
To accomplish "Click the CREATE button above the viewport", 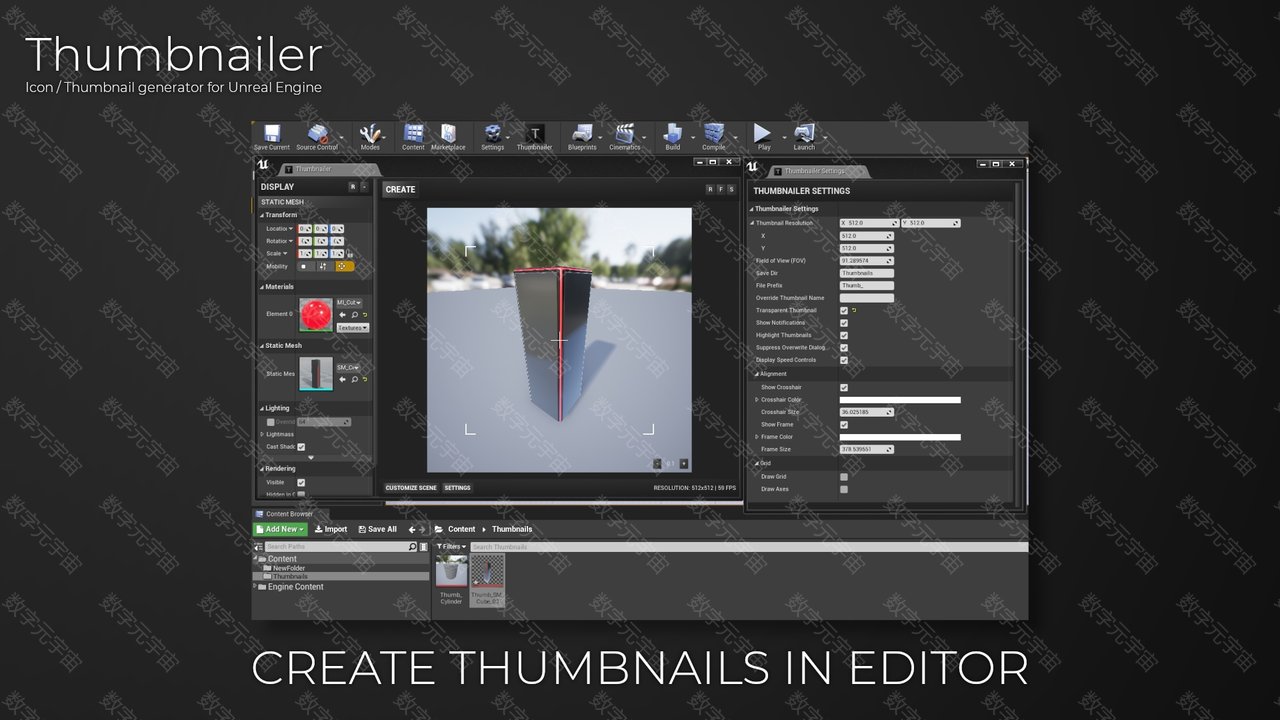I will pyautogui.click(x=400, y=189).
